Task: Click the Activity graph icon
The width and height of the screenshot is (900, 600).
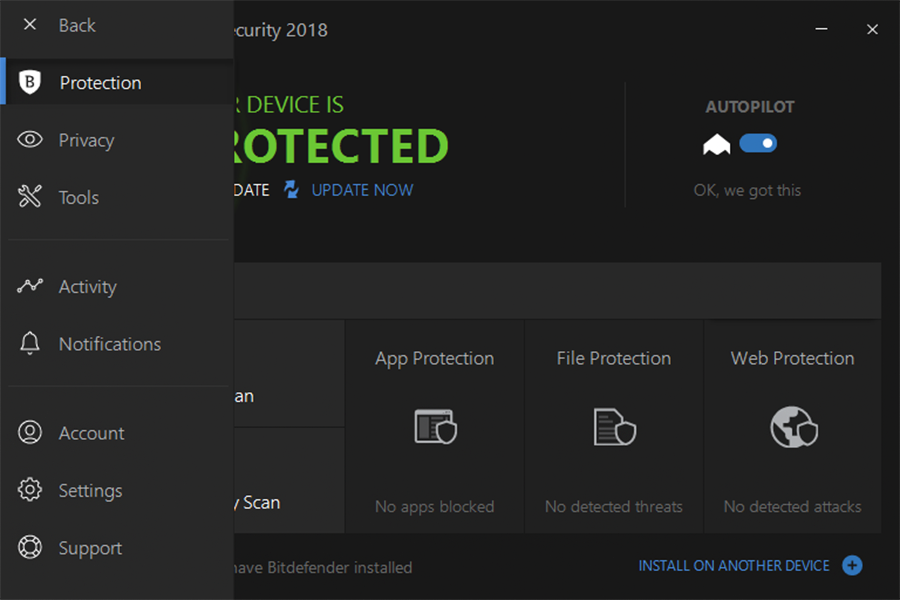Action: pyautogui.click(x=30, y=285)
